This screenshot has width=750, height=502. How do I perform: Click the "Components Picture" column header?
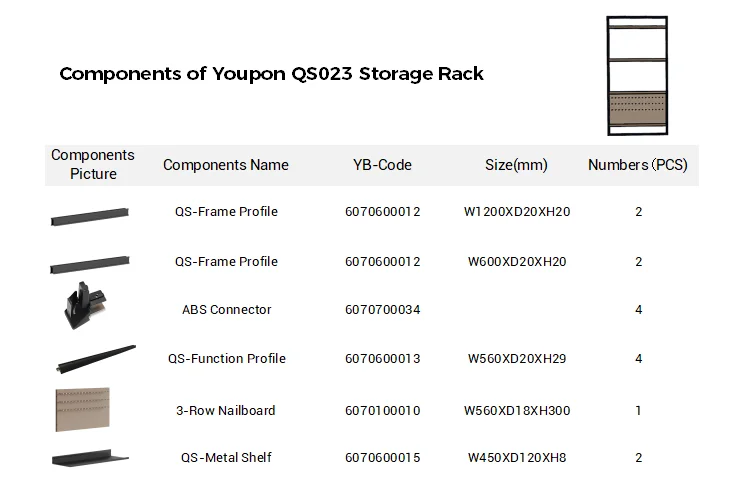(x=93, y=165)
